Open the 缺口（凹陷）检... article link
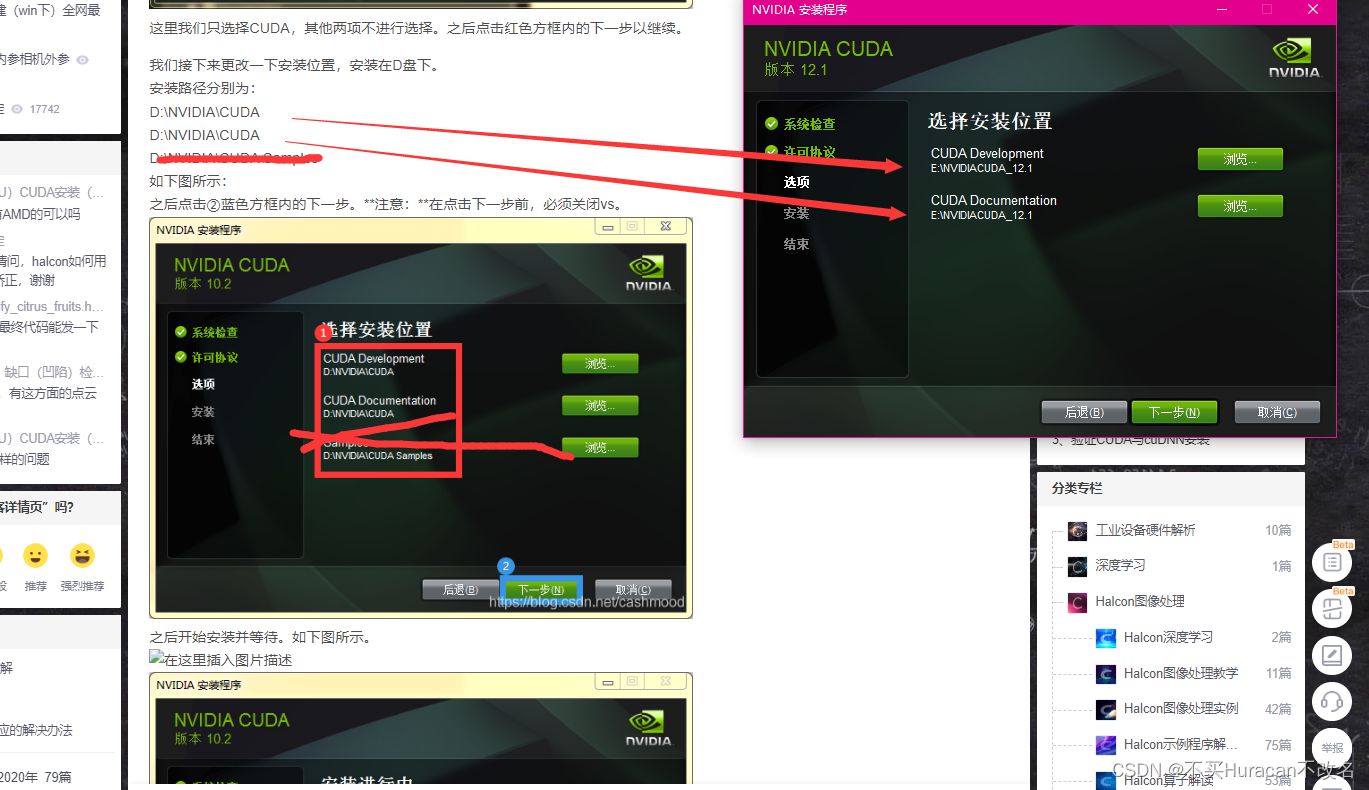 54,372
